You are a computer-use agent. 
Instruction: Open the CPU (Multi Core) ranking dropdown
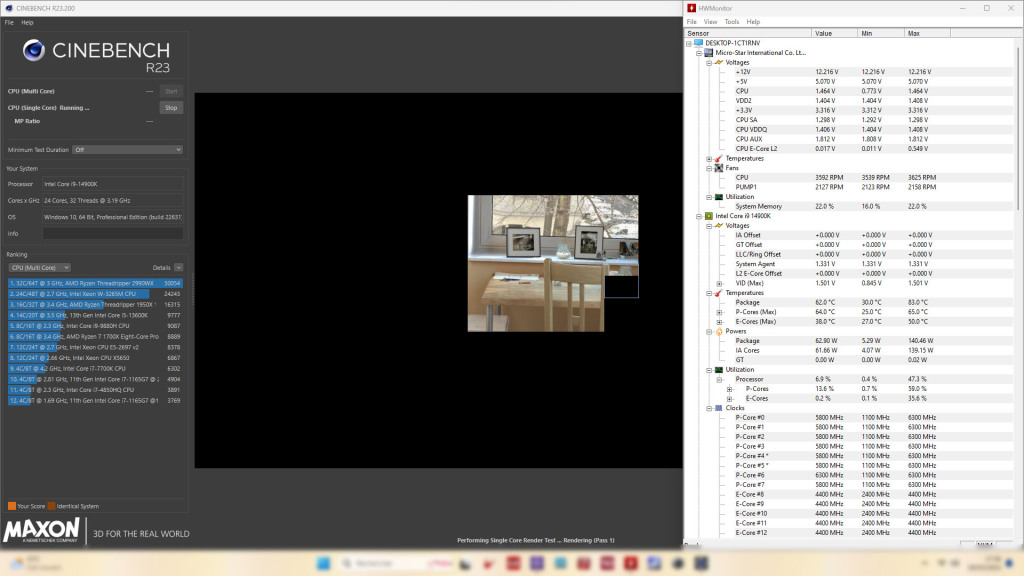click(x=39, y=268)
